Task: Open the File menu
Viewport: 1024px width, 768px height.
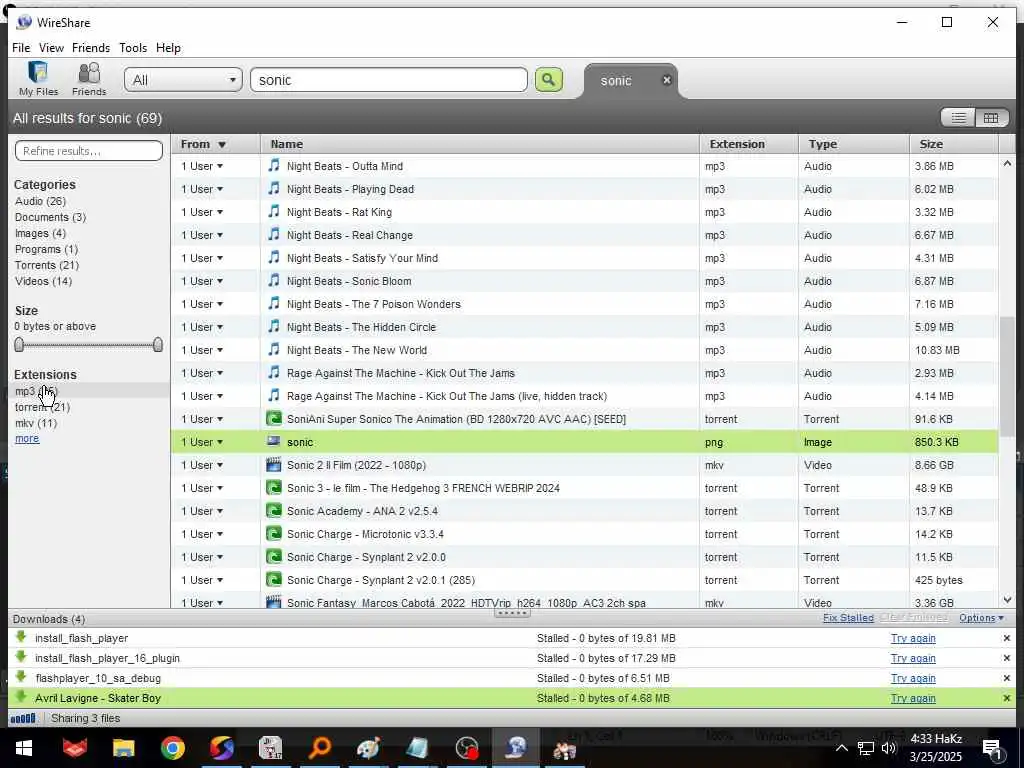Action: tap(21, 48)
